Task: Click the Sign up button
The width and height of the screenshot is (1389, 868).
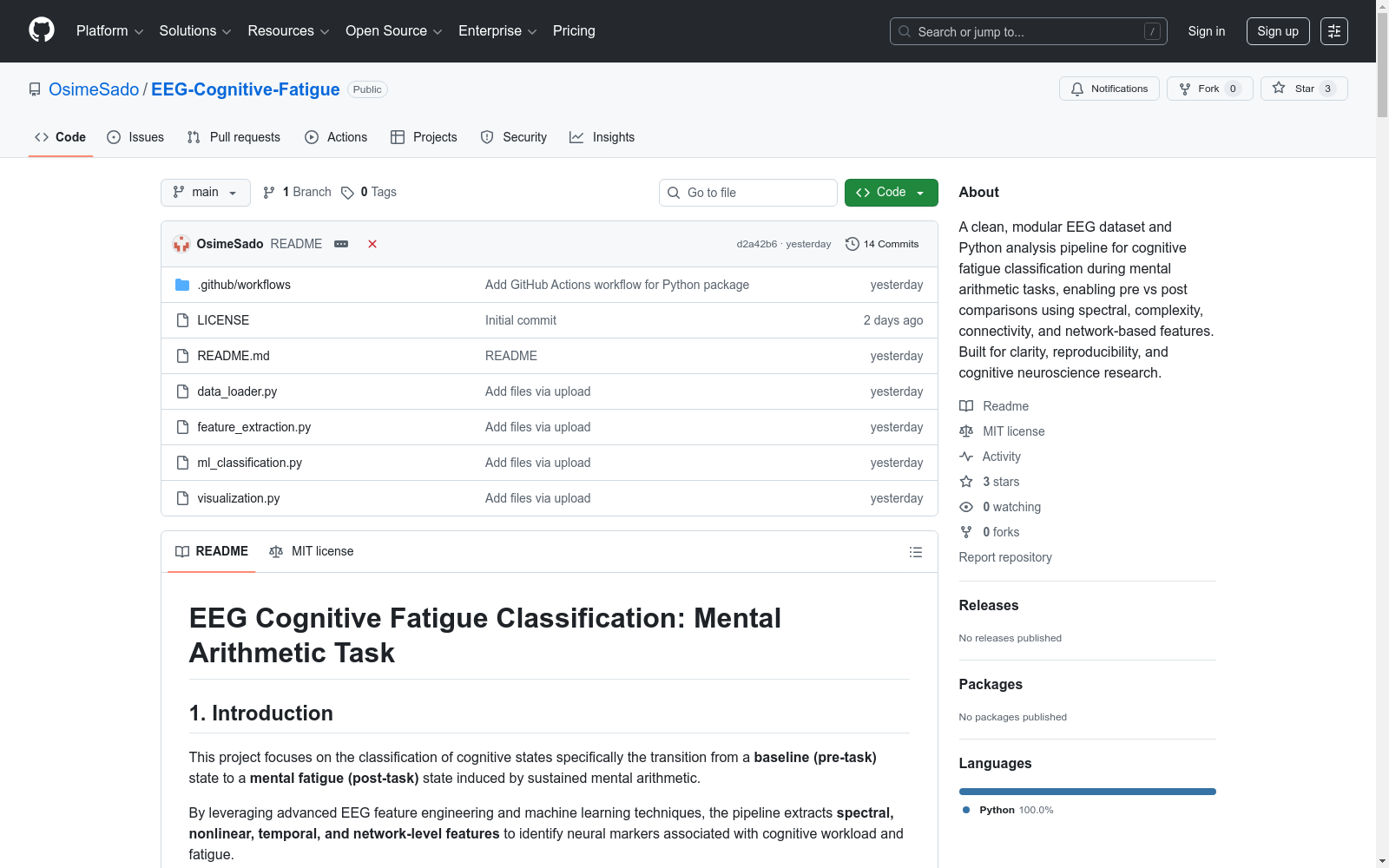Action: tap(1278, 31)
